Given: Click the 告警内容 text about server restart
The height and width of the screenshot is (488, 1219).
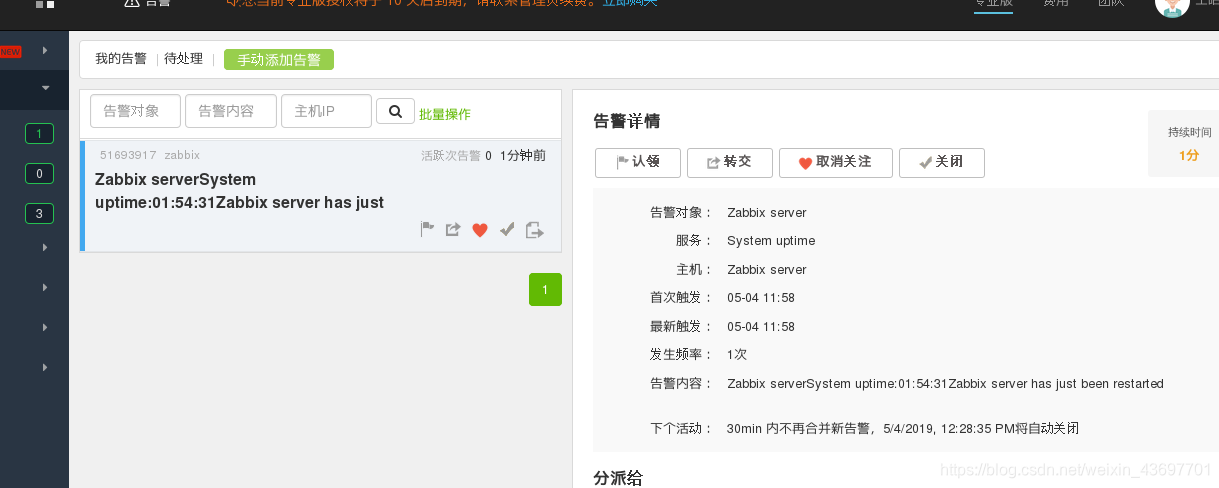Looking at the screenshot, I should pos(945,384).
